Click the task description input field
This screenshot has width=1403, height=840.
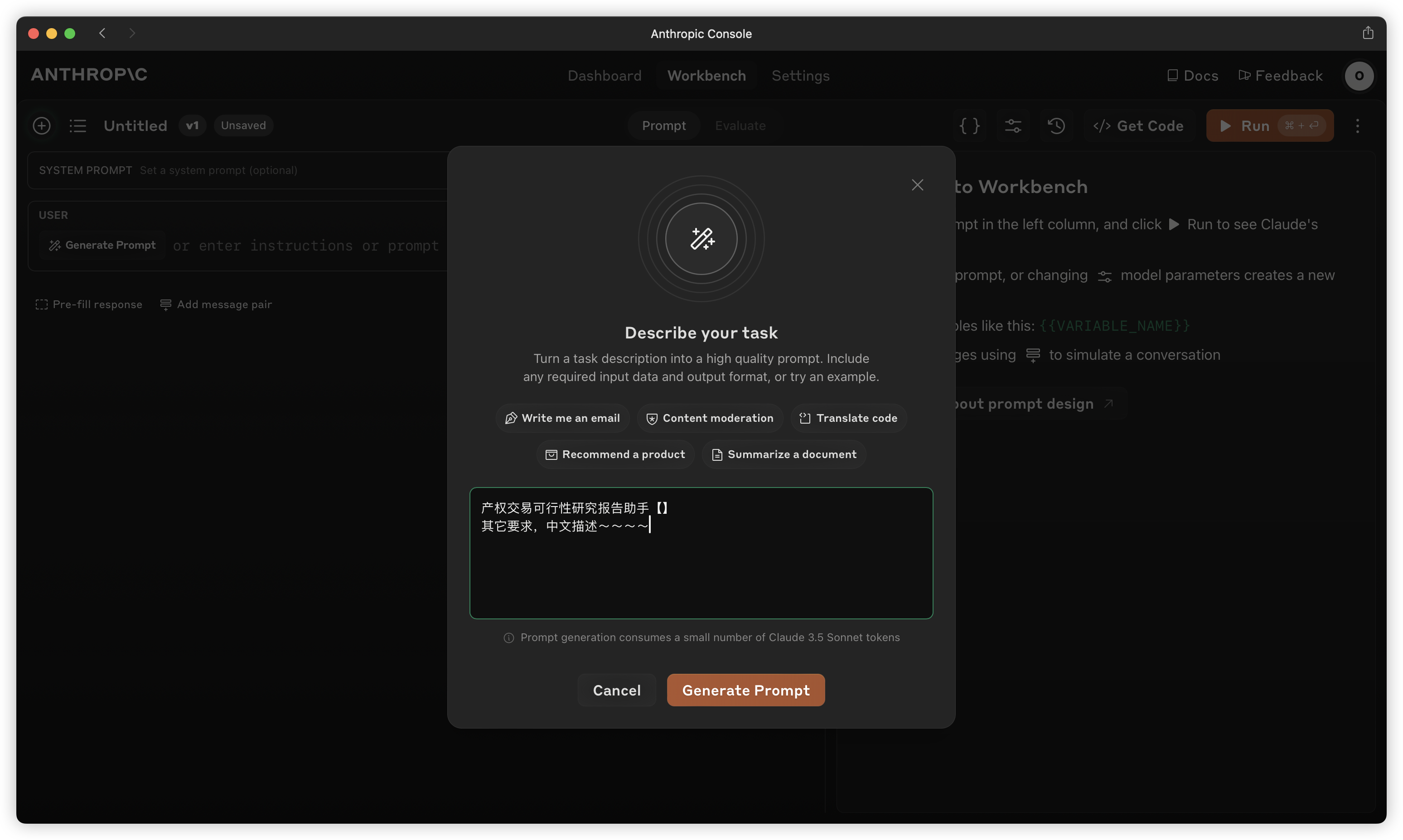click(701, 553)
